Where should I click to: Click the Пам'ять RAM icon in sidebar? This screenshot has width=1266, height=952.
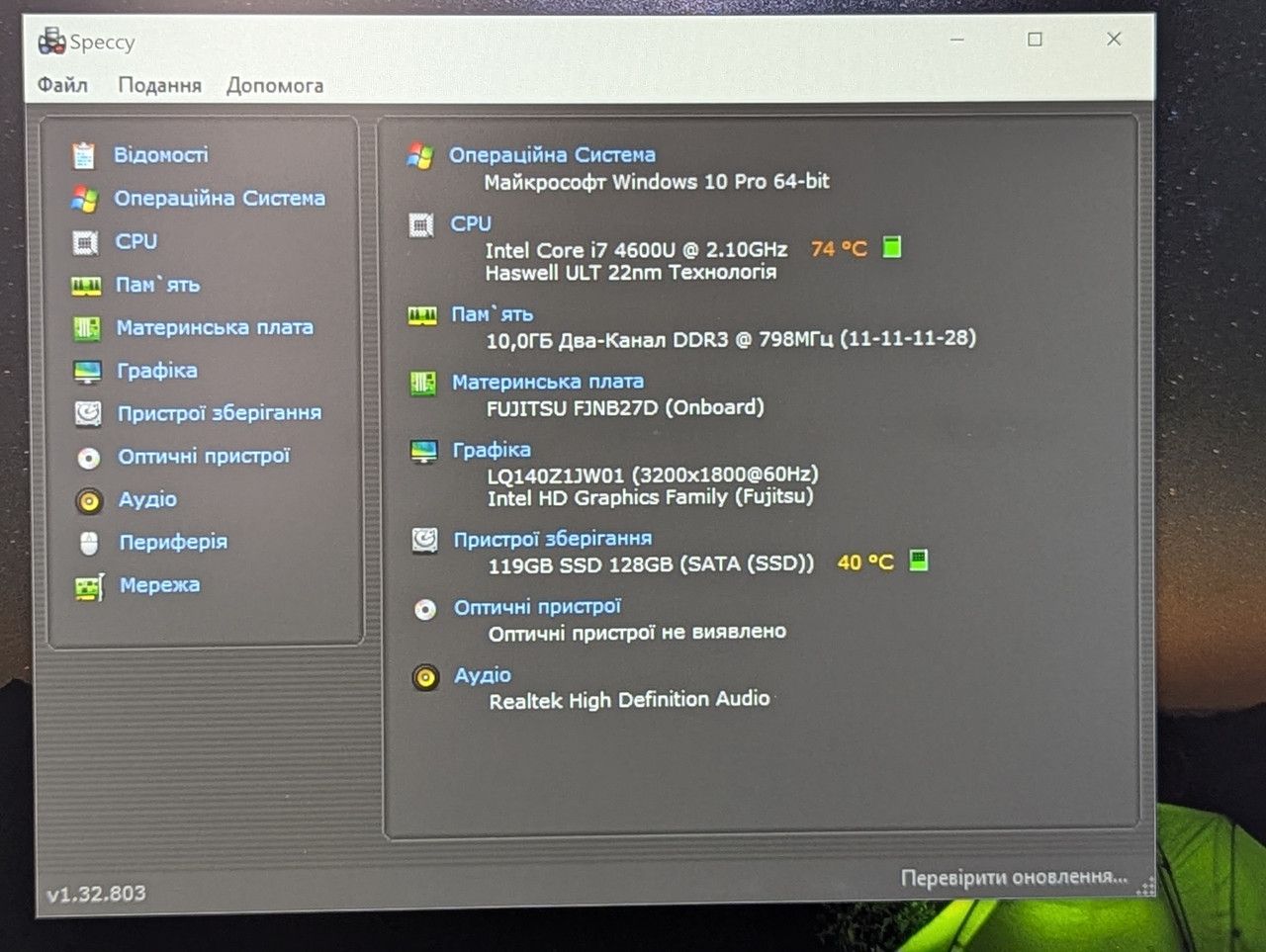click(x=86, y=286)
